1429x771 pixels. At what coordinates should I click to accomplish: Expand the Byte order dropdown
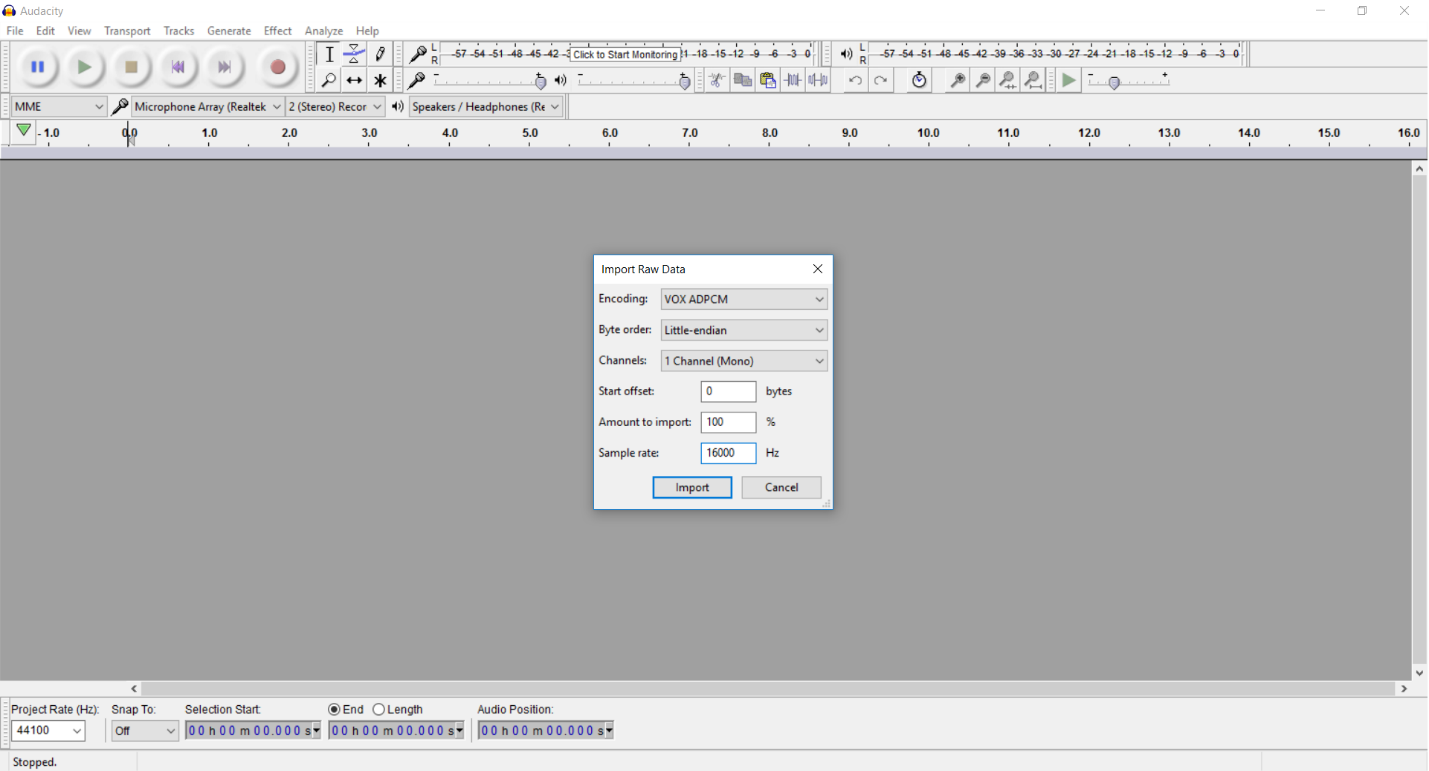[744, 330]
